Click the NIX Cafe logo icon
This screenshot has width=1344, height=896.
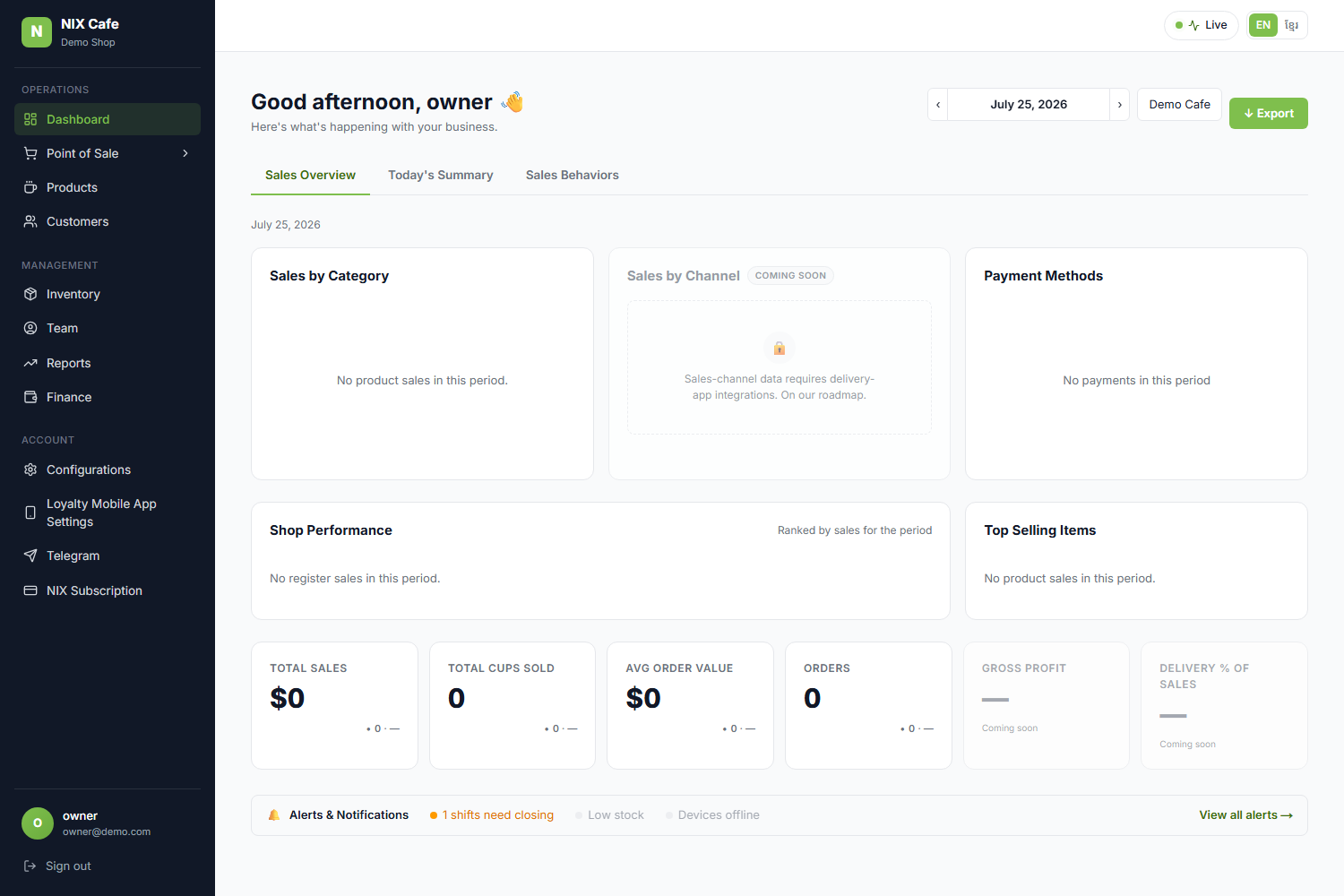(37, 31)
